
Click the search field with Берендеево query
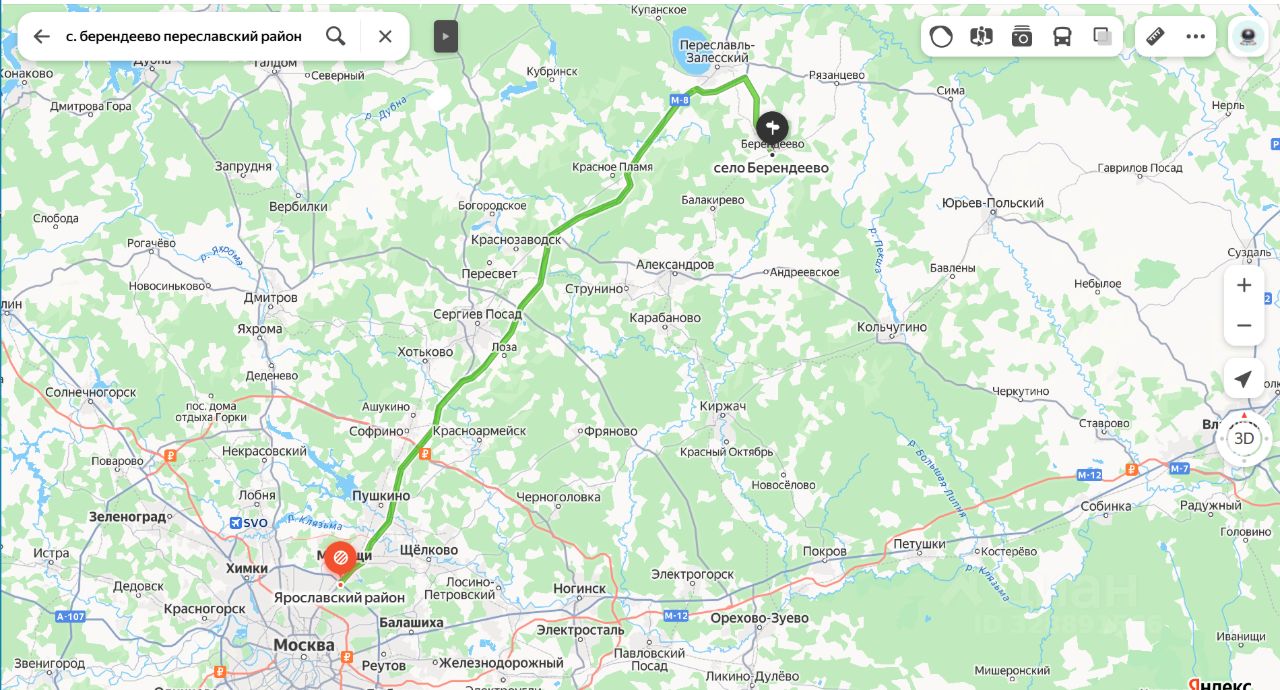pyautogui.click(x=184, y=36)
